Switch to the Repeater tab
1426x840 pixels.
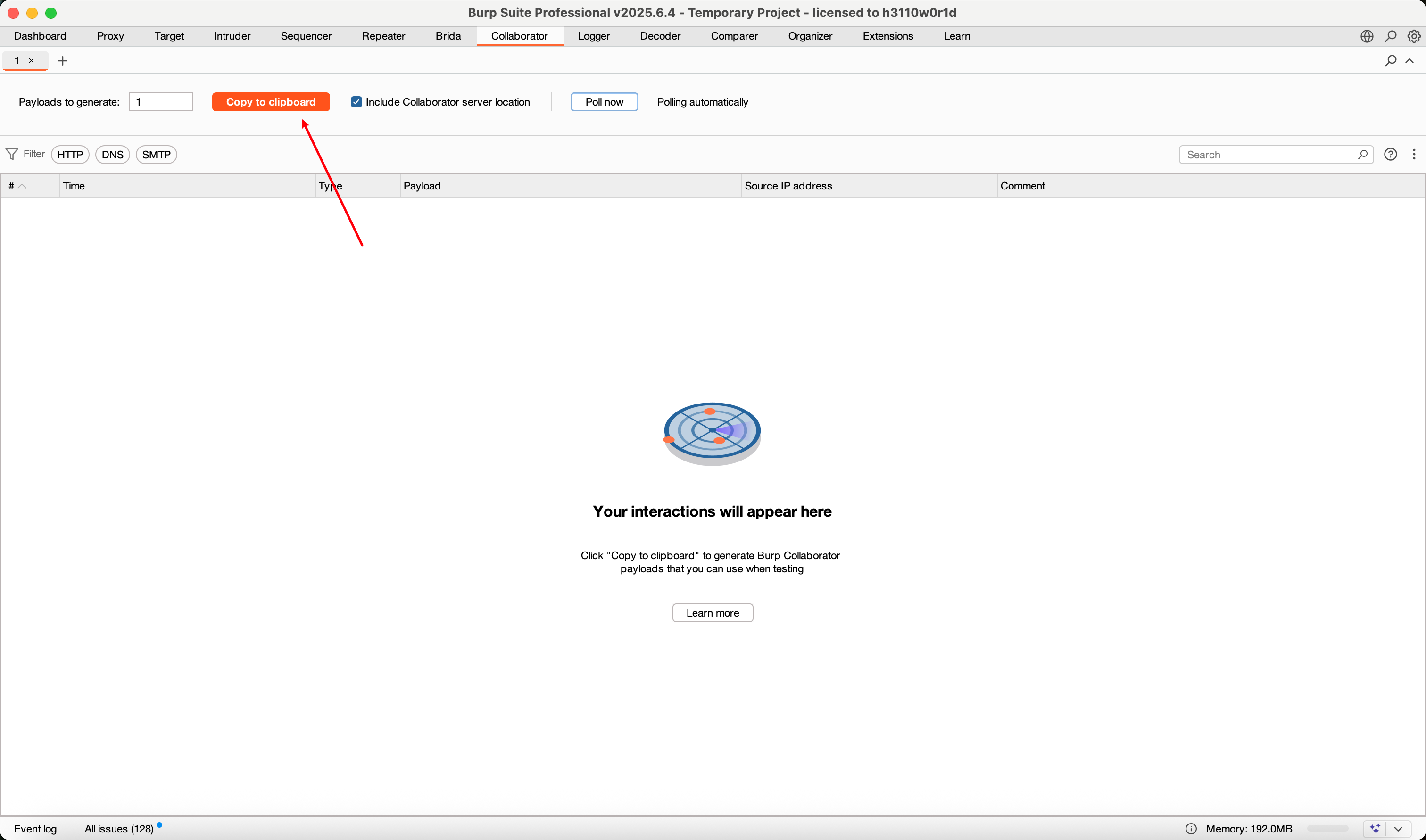(384, 36)
